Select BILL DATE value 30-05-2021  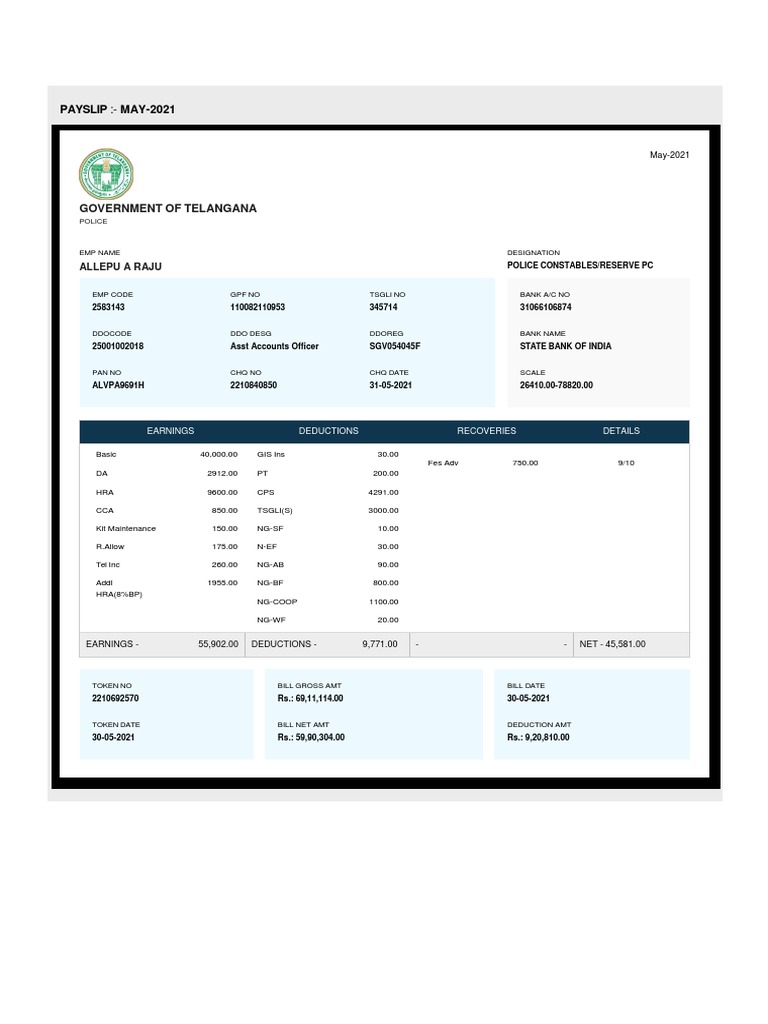click(x=528, y=698)
